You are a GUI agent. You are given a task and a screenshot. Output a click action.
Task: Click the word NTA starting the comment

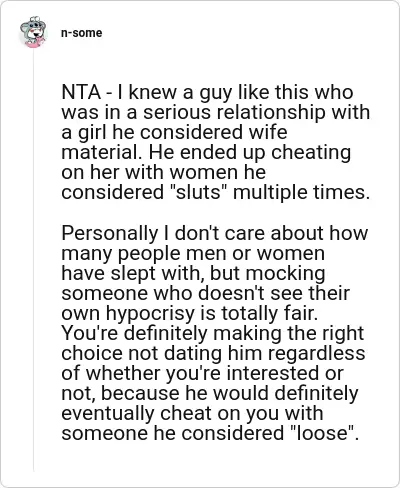click(x=81, y=92)
